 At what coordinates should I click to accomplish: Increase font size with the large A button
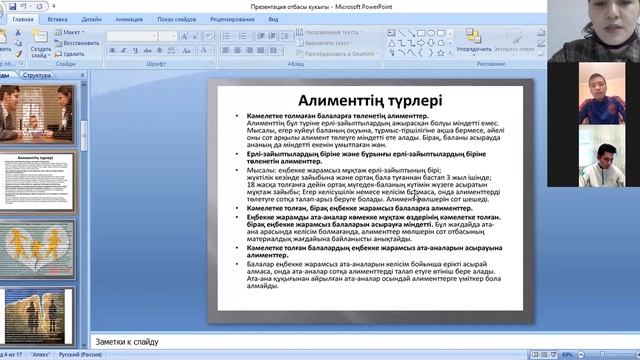(x=184, y=36)
